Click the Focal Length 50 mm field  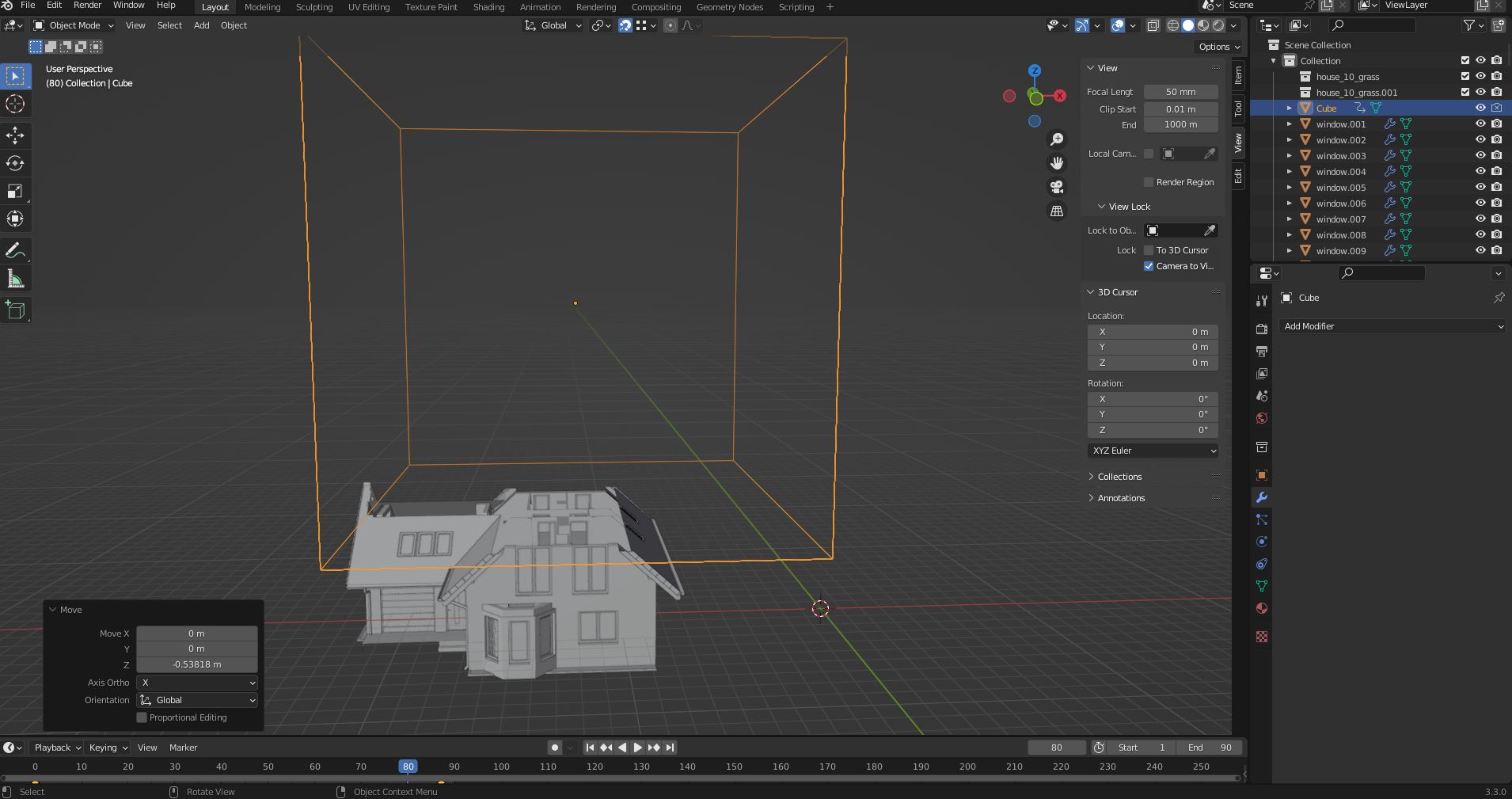(x=1180, y=92)
